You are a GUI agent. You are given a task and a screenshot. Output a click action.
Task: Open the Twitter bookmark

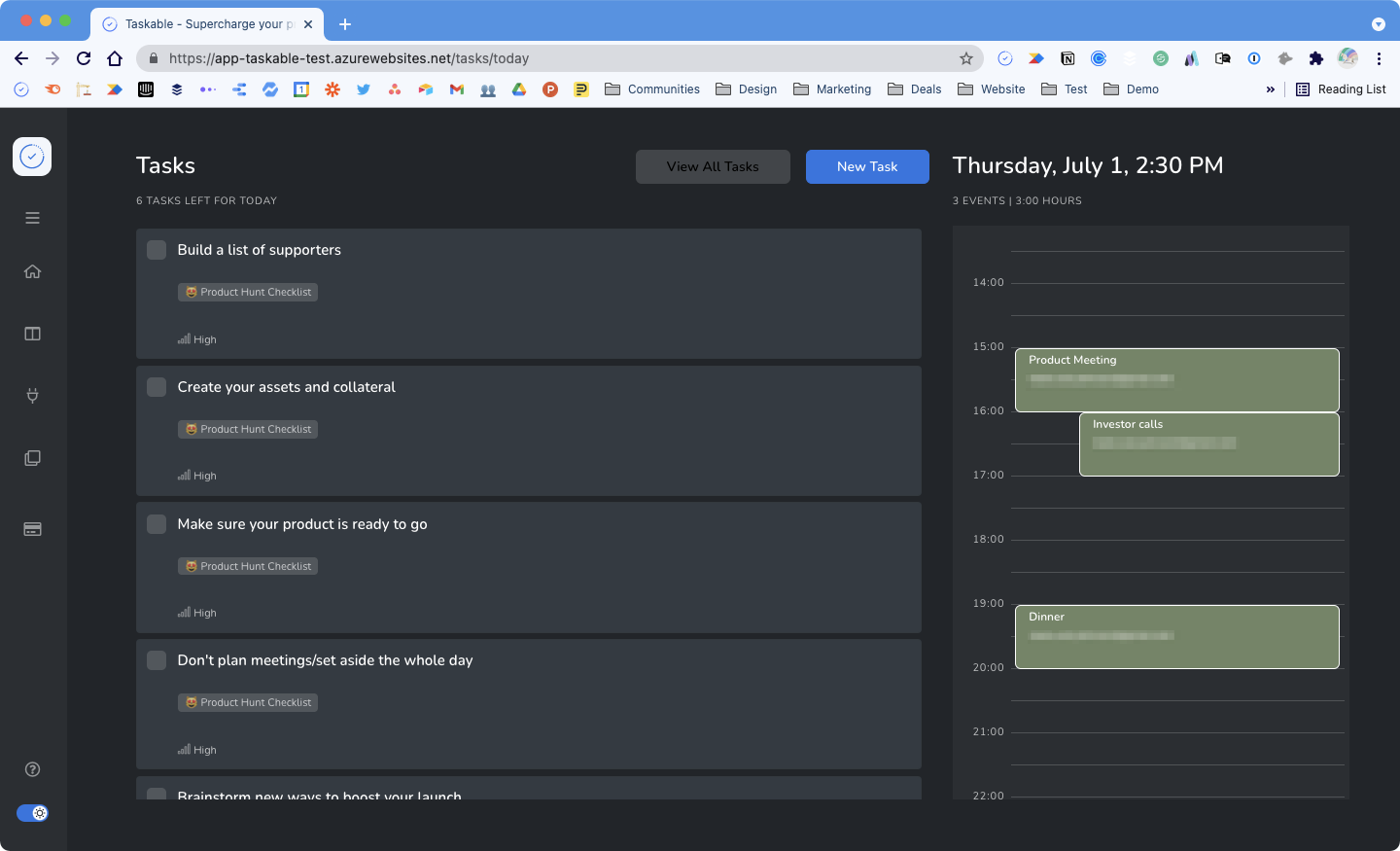[364, 89]
